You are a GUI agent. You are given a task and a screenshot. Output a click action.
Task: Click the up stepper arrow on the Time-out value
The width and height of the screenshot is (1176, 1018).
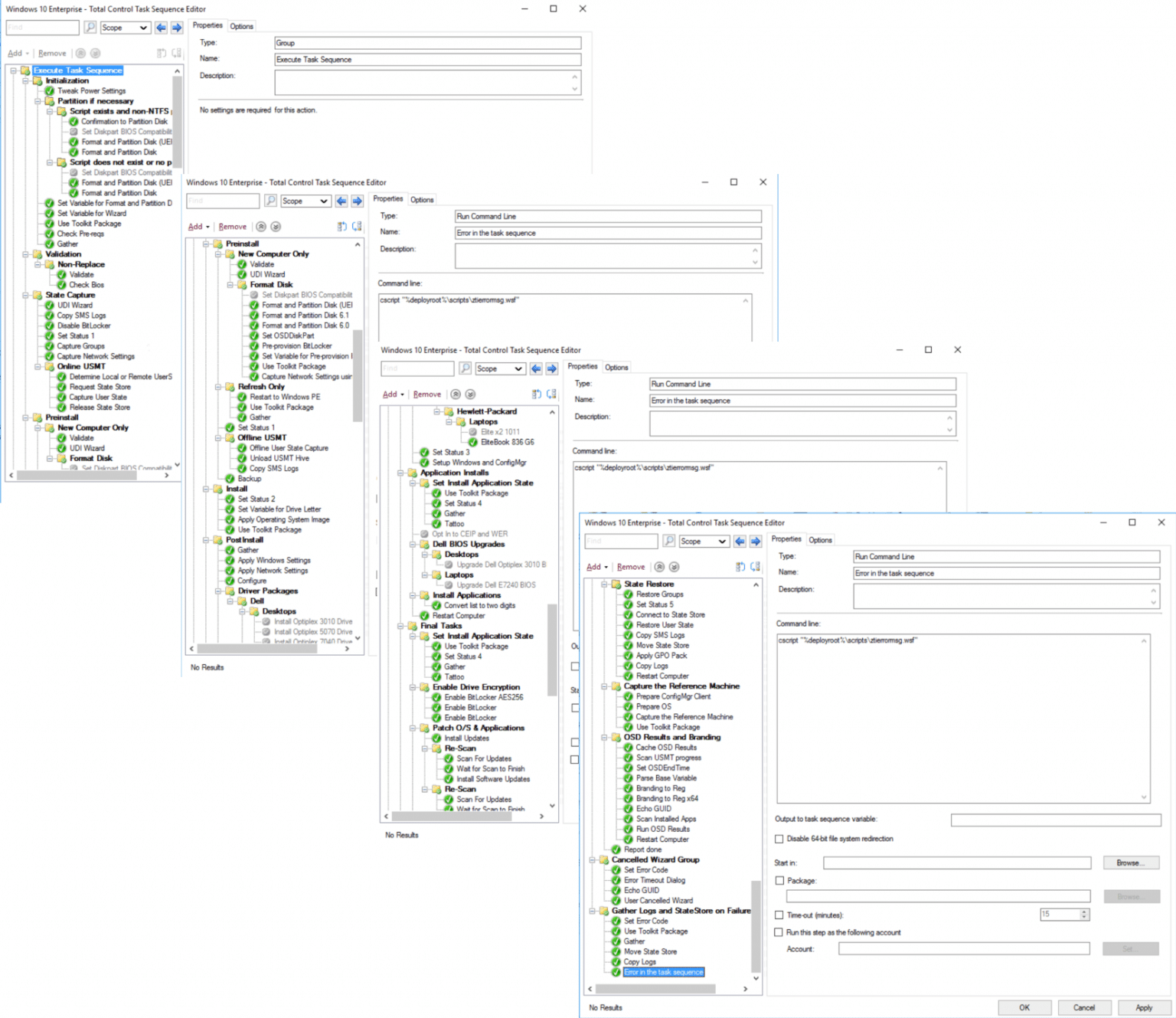point(1083,911)
